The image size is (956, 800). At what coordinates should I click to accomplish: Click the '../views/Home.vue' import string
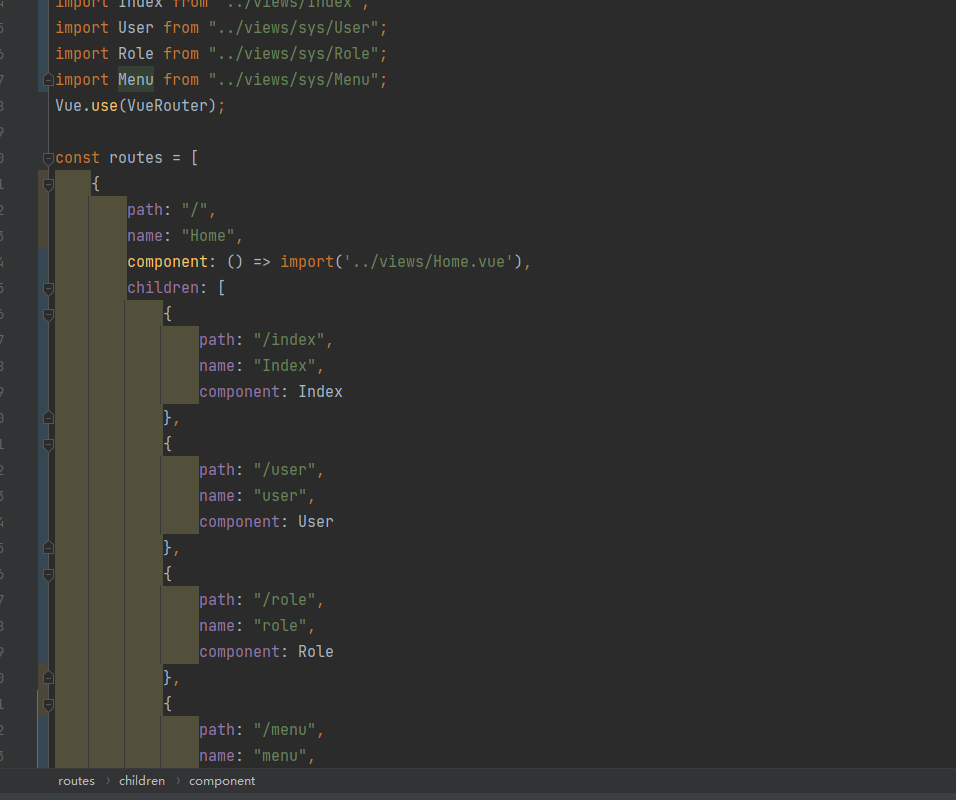point(428,262)
